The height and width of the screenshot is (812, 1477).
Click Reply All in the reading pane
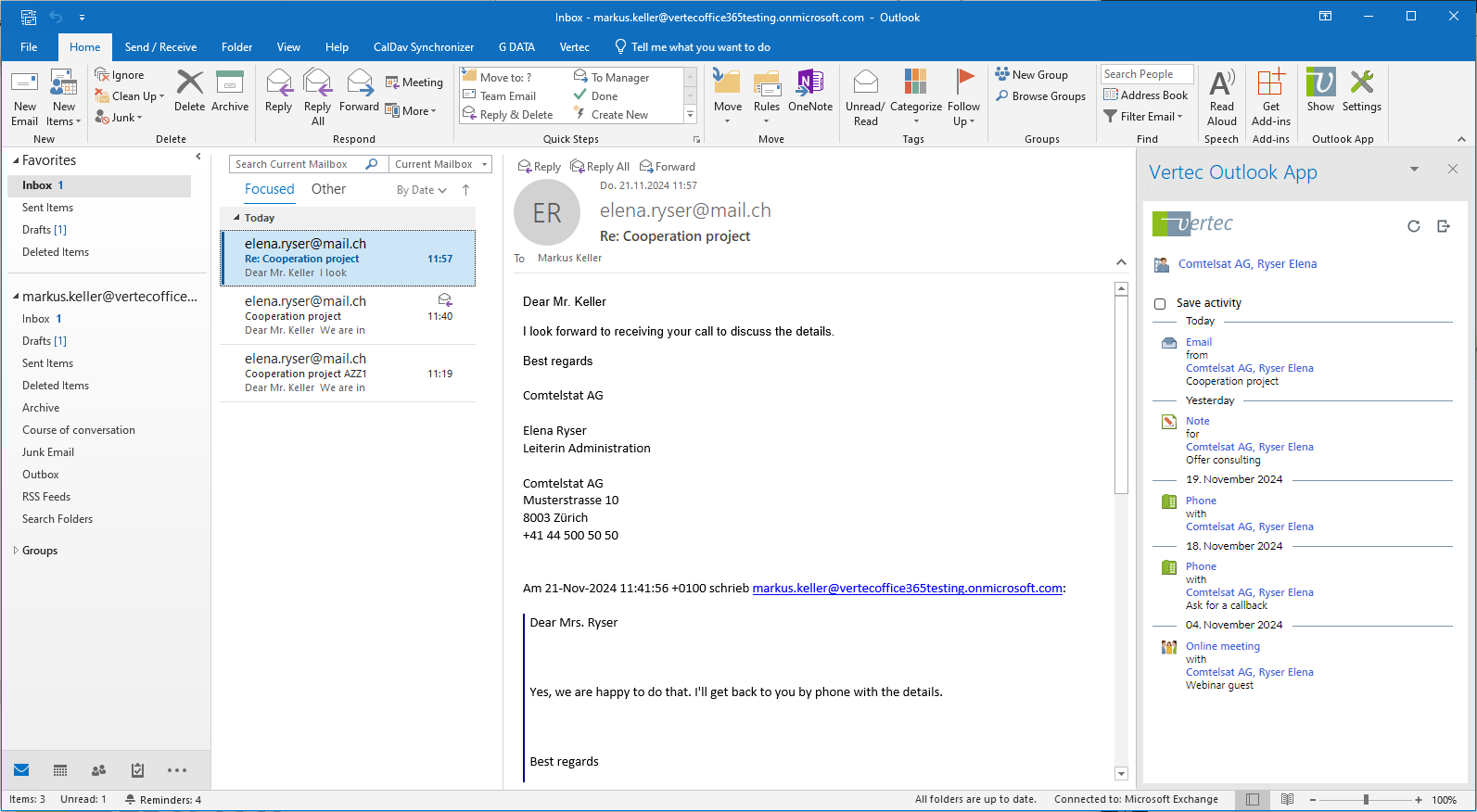600,167
